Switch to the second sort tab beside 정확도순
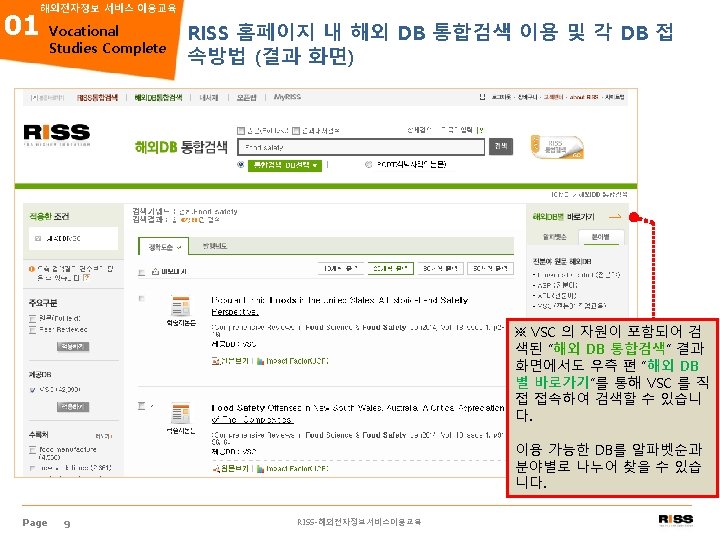 click(x=215, y=246)
